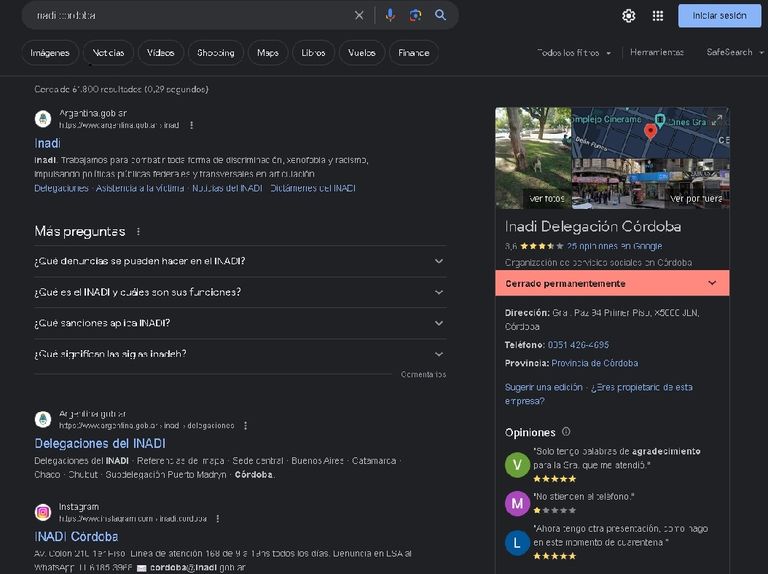Open Ver fotos thumbnail
768x574 pixels.
tap(533, 158)
